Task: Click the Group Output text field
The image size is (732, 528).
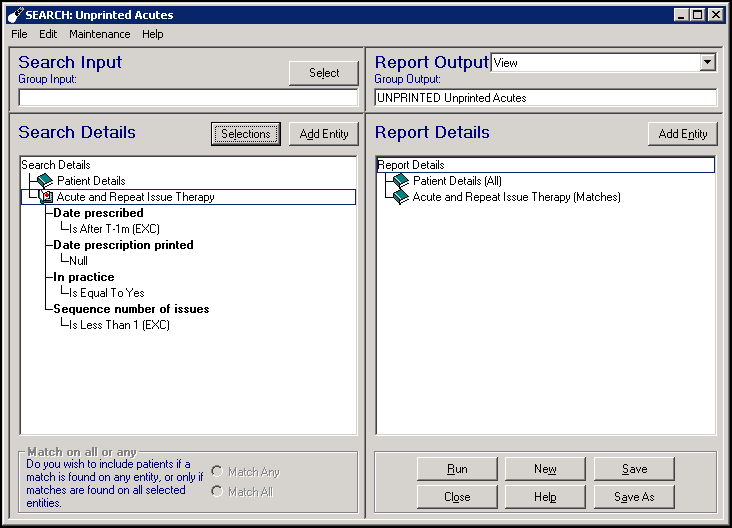Action: coord(545,98)
